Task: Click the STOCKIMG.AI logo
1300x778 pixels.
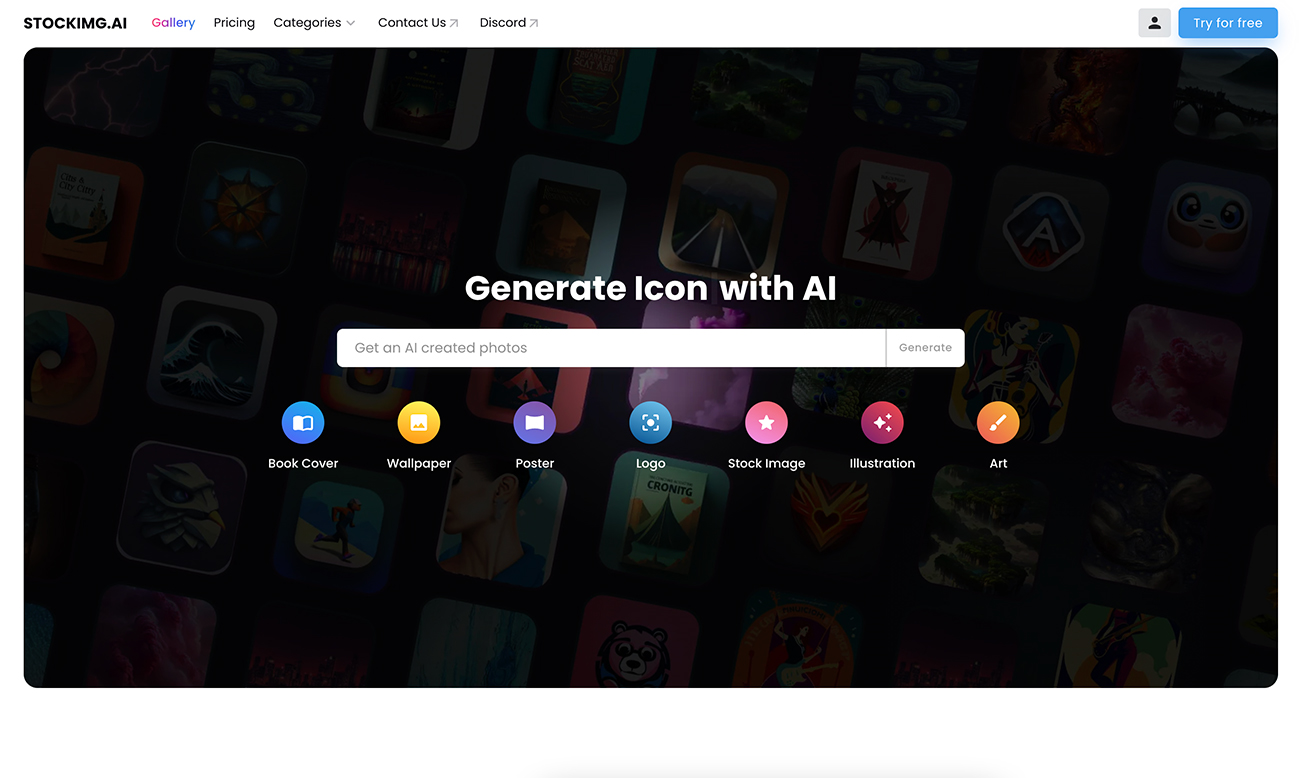Action: pyautogui.click(x=75, y=23)
